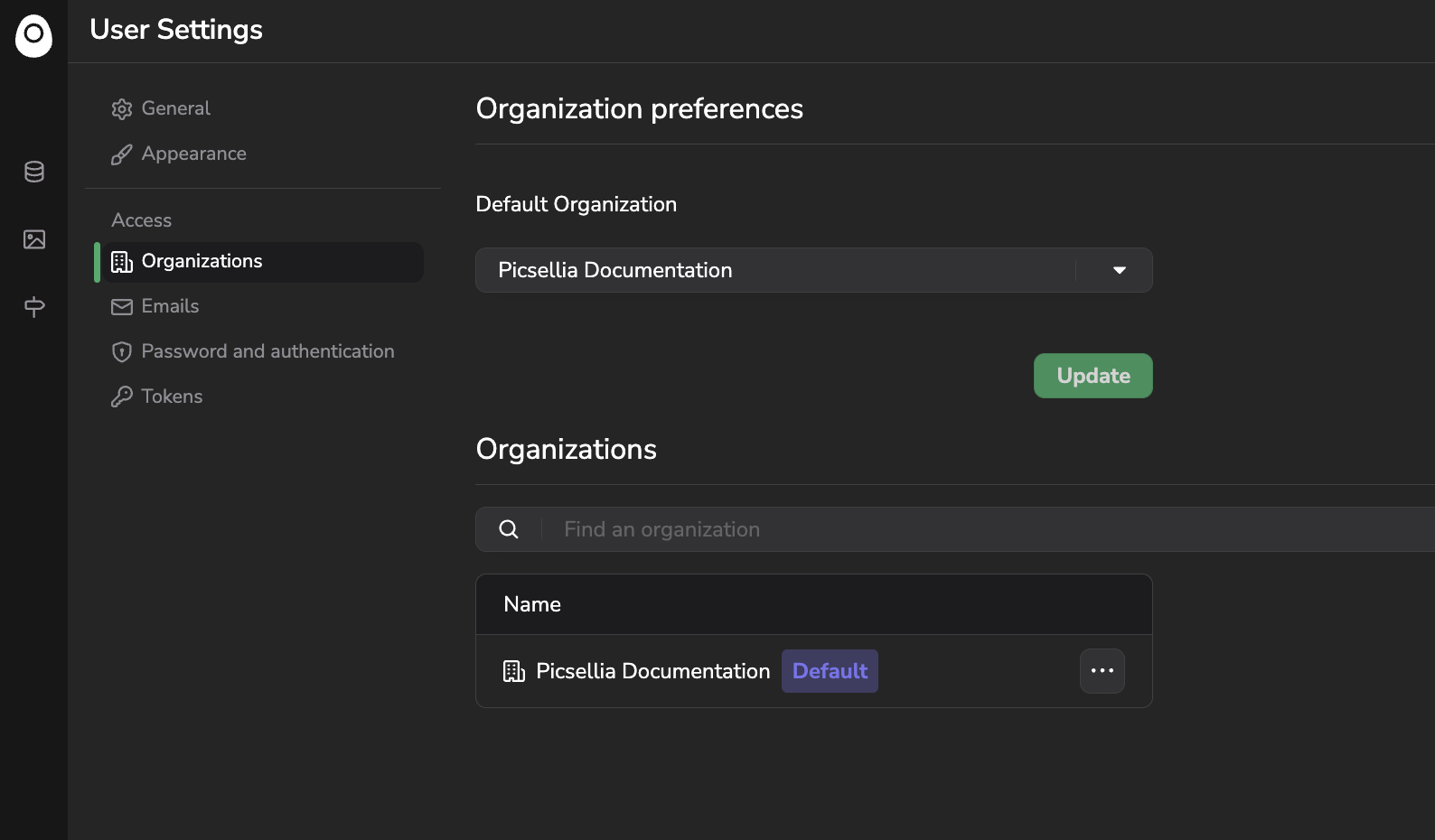Expand the Default Organization dropdown arrow
Screen dimensions: 1435x840
(x=1119, y=270)
